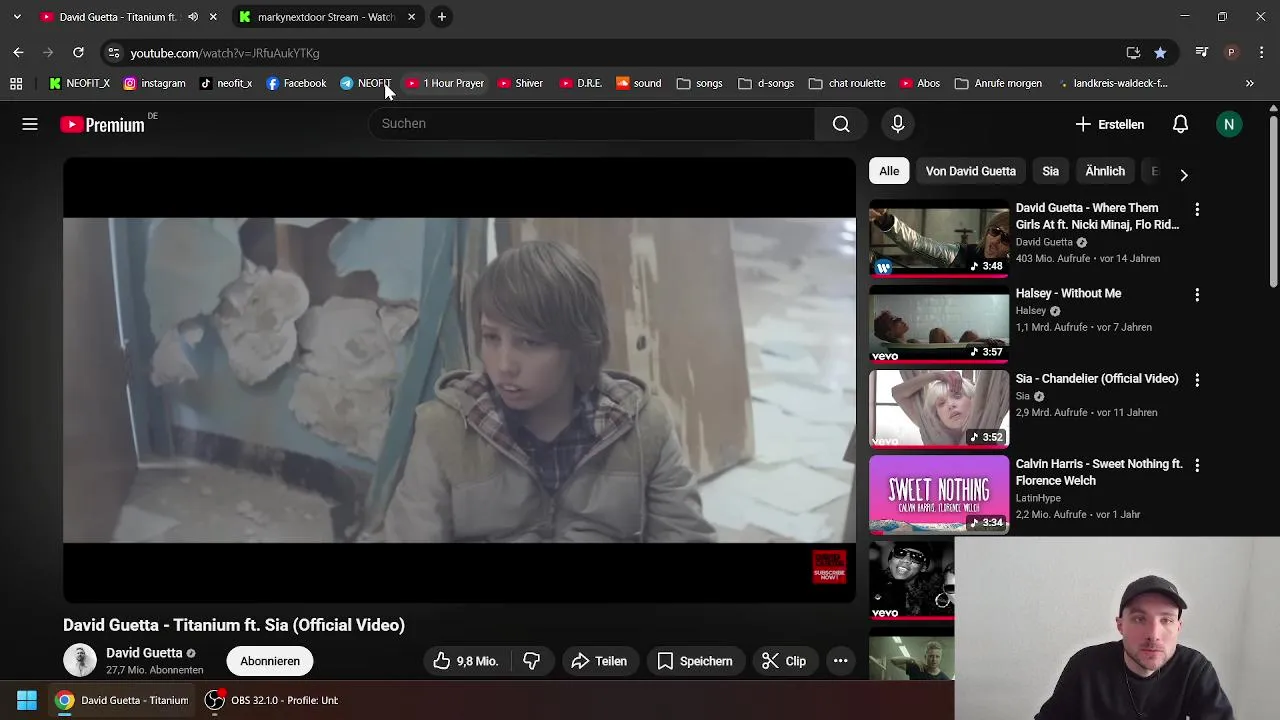Image resolution: width=1280 pixels, height=720 pixels.
Task: Click the install/cast icon in address bar
Action: (1133, 53)
